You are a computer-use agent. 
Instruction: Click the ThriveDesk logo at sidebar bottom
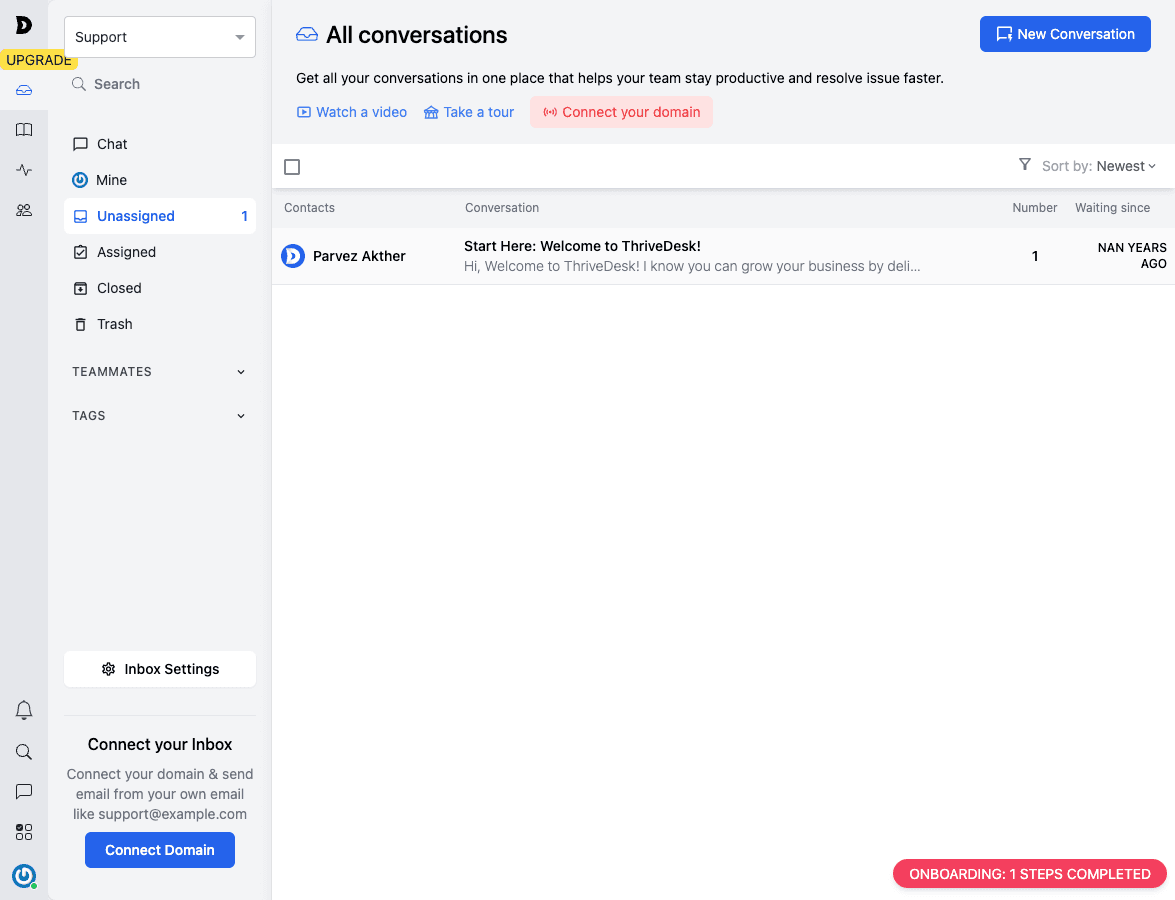pyautogui.click(x=24, y=876)
